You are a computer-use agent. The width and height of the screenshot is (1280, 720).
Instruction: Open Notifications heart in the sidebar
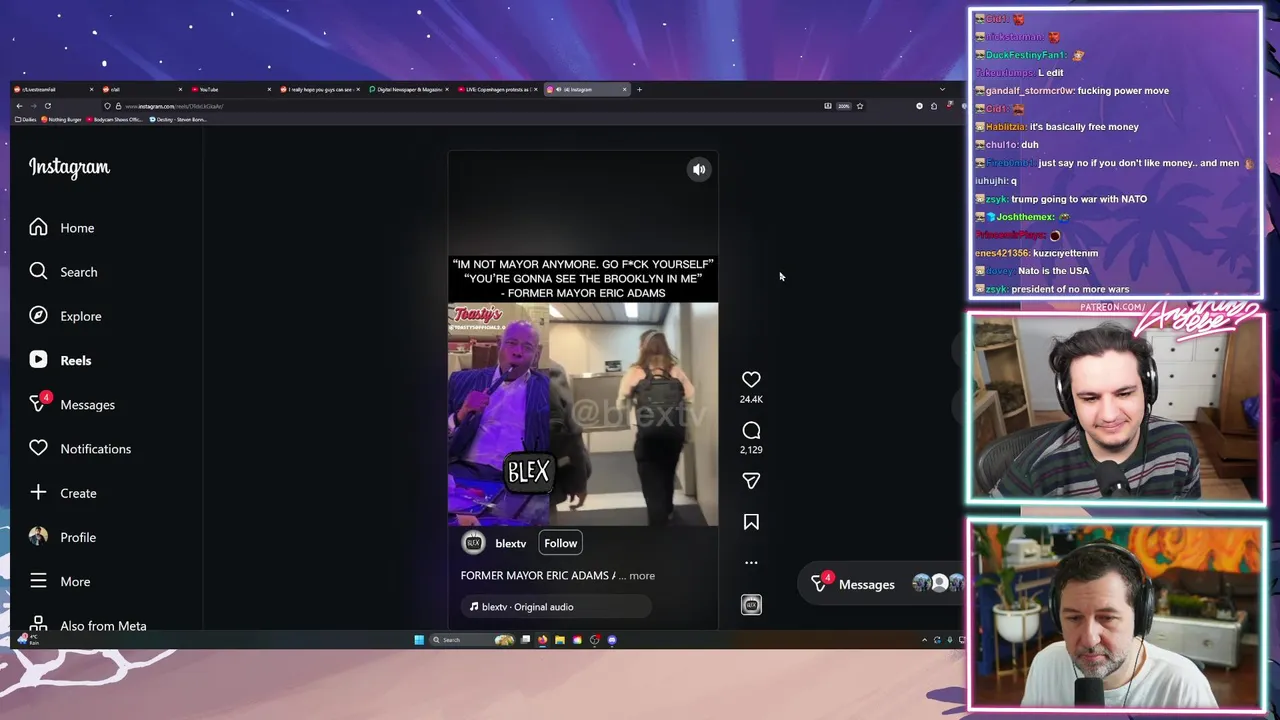tap(80, 449)
